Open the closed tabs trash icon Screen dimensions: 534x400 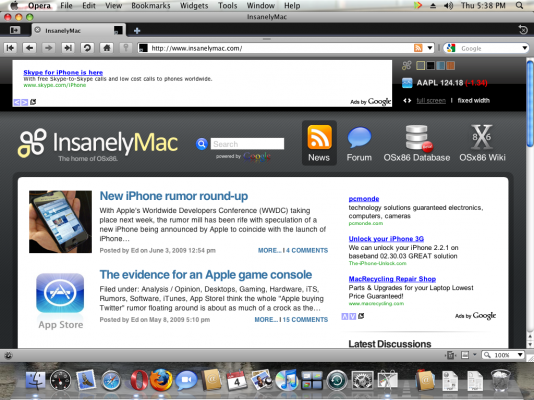tap(523, 30)
